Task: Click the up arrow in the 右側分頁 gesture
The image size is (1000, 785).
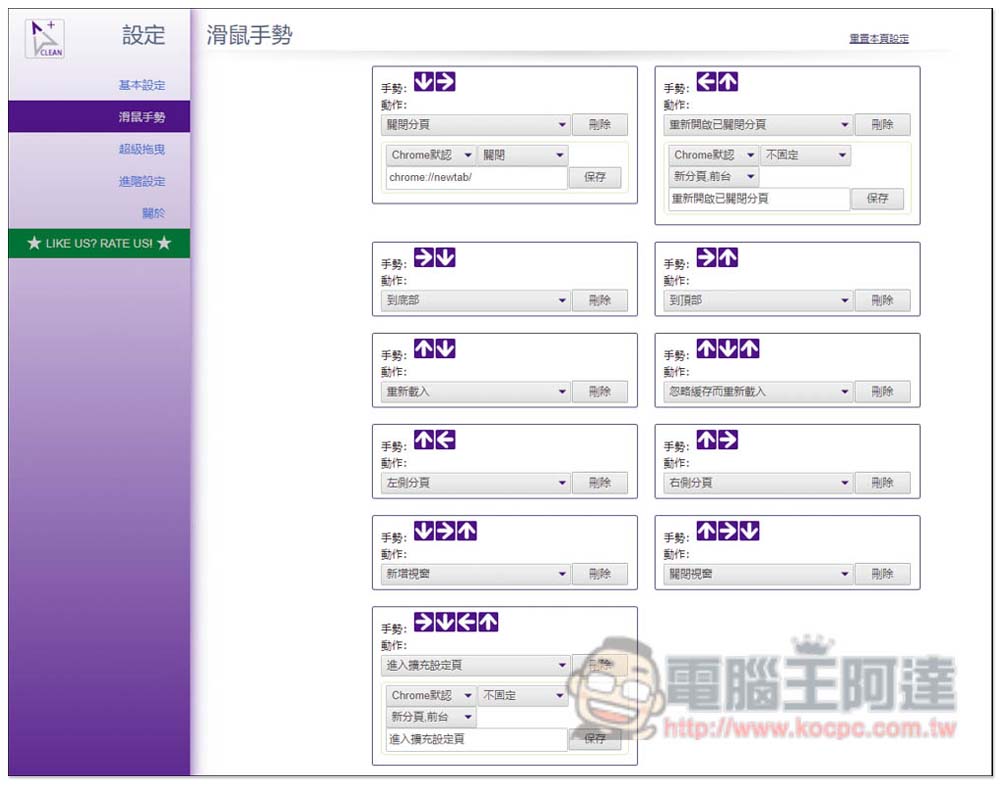Action: [707, 440]
